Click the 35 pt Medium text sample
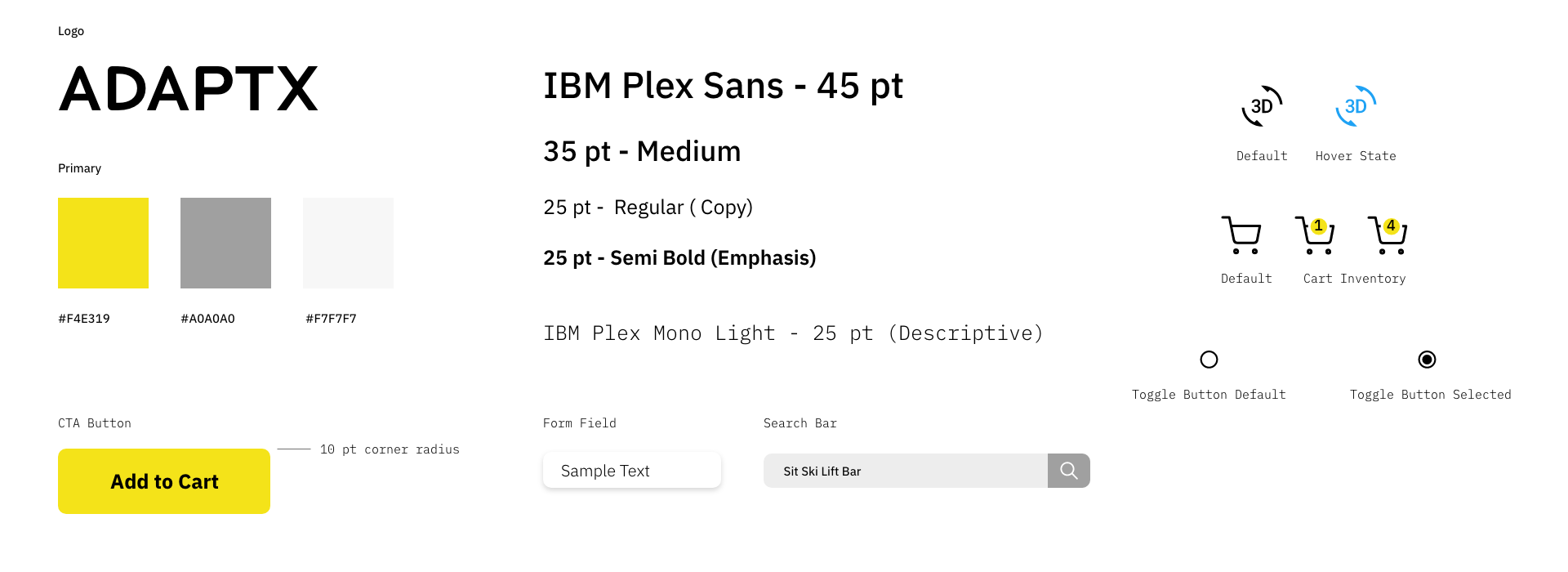 (x=642, y=151)
